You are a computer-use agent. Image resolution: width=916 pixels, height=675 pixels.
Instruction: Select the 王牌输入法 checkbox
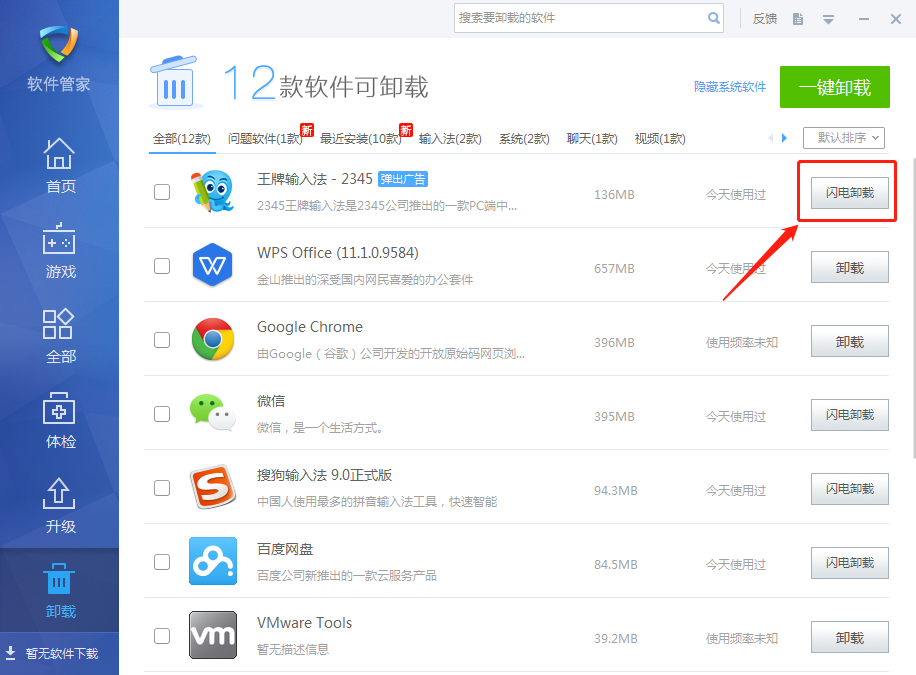click(161, 192)
